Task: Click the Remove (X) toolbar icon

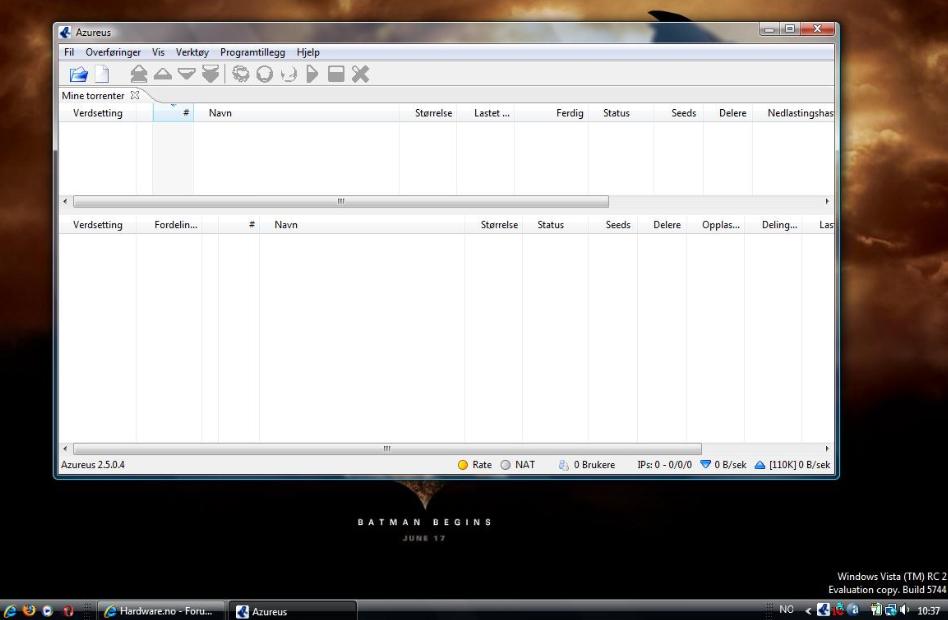Action: [x=360, y=74]
